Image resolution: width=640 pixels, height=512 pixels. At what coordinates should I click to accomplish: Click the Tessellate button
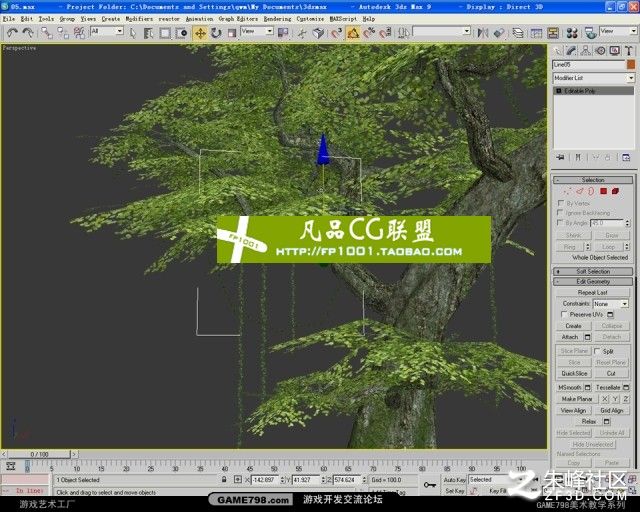point(608,387)
